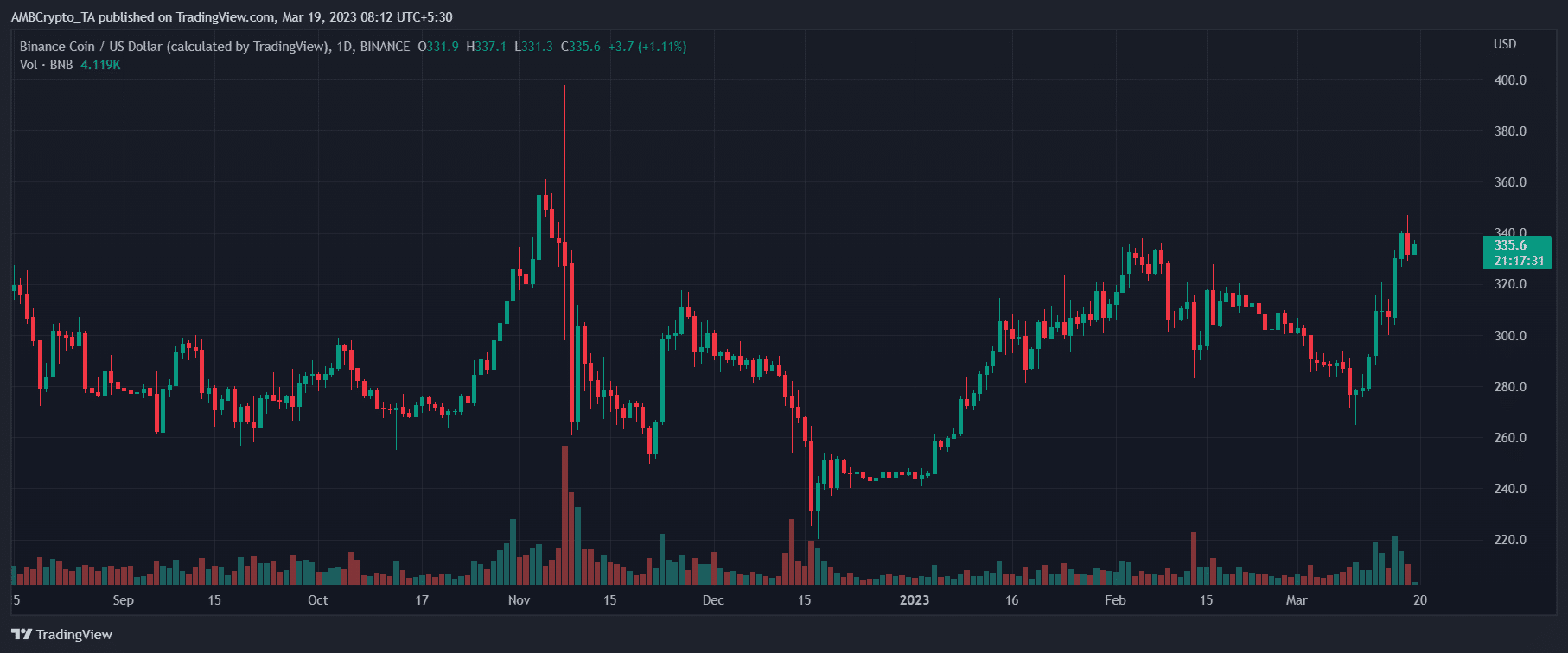Click the 280.0 price axis label
The height and width of the screenshot is (653, 1568).
coord(1510,387)
